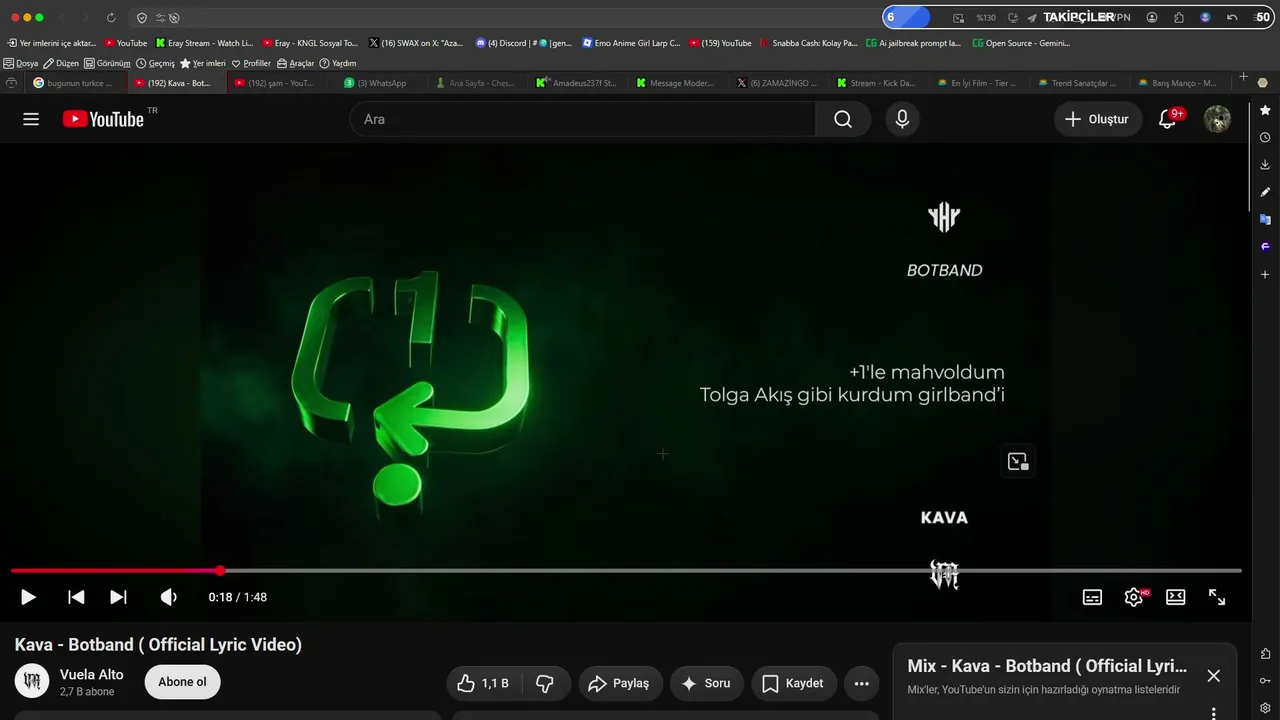Open the miniplayer popup icon on the video
This screenshot has width=1280, height=720.
[x=1018, y=461]
